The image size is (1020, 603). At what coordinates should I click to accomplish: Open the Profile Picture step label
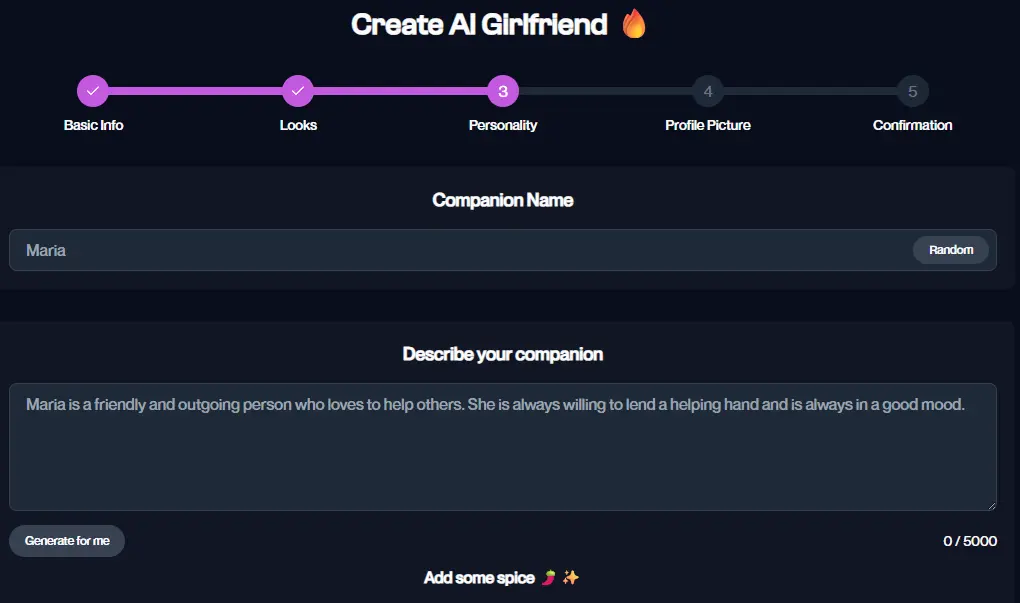click(x=708, y=125)
